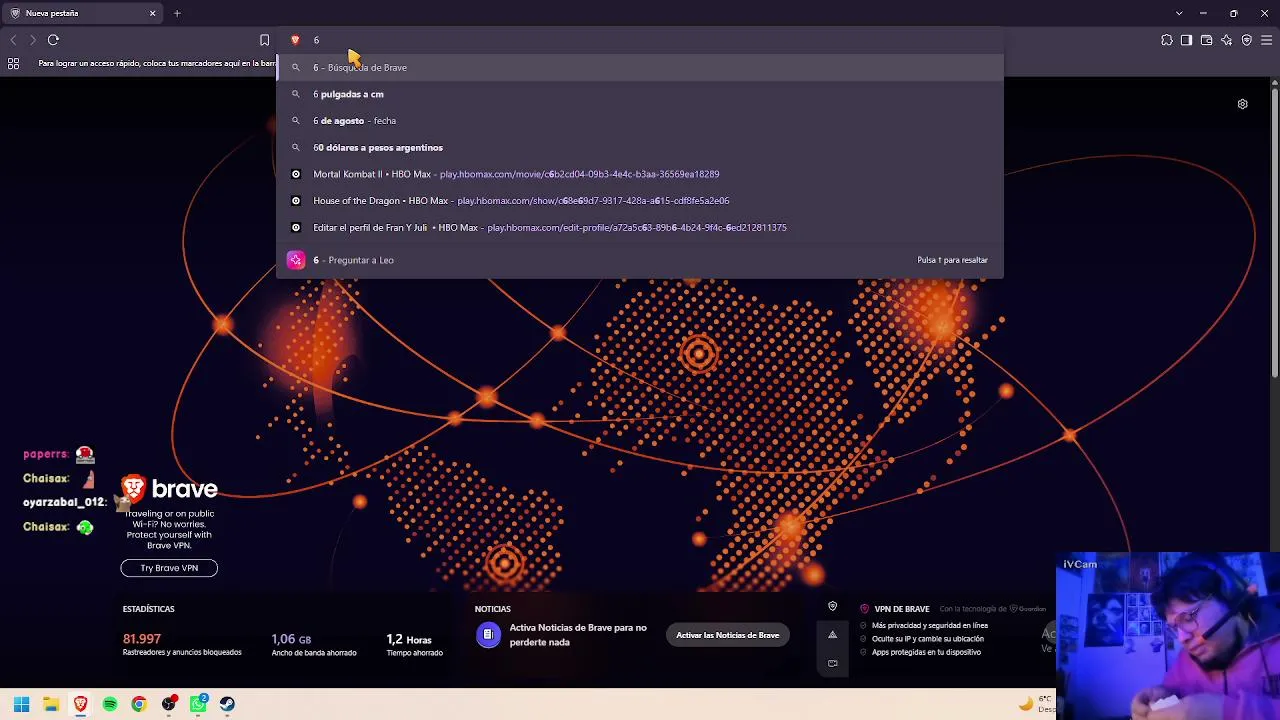Select VPN shield icon in widget strip
The height and width of the screenshot is (720, 1280).
click(x=832, y=607)
